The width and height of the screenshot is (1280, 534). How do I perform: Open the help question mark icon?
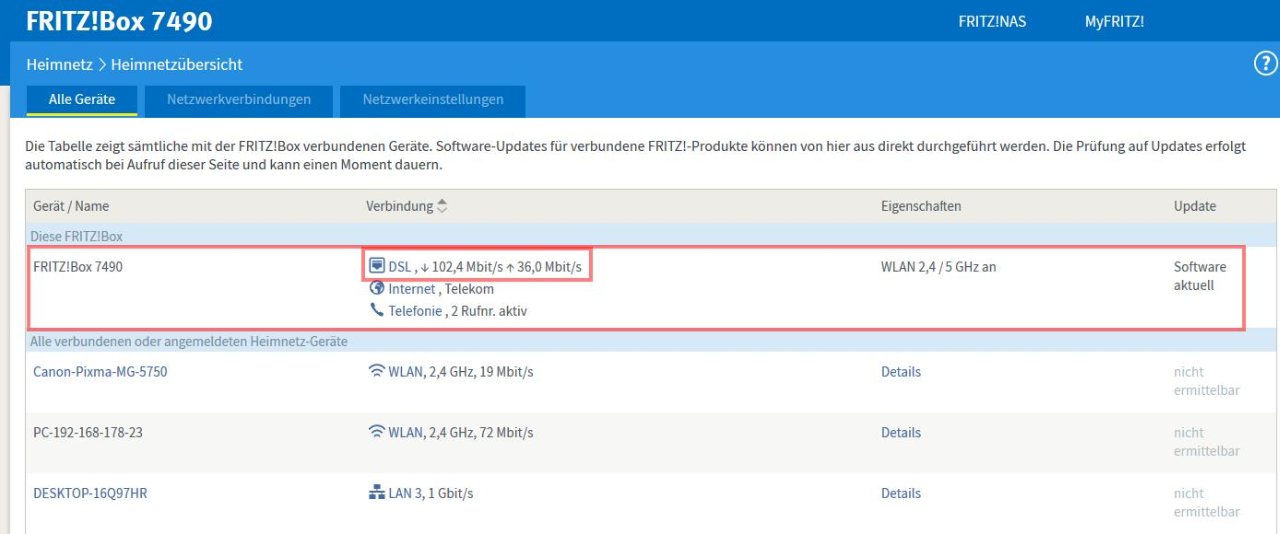[1265, 64]
